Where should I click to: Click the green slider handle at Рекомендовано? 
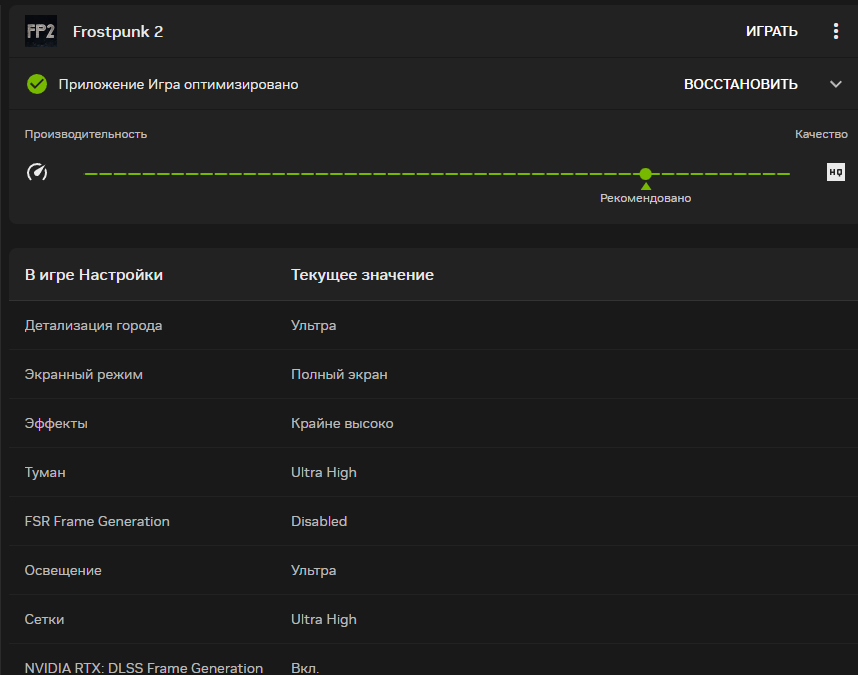tap(646, 174)
